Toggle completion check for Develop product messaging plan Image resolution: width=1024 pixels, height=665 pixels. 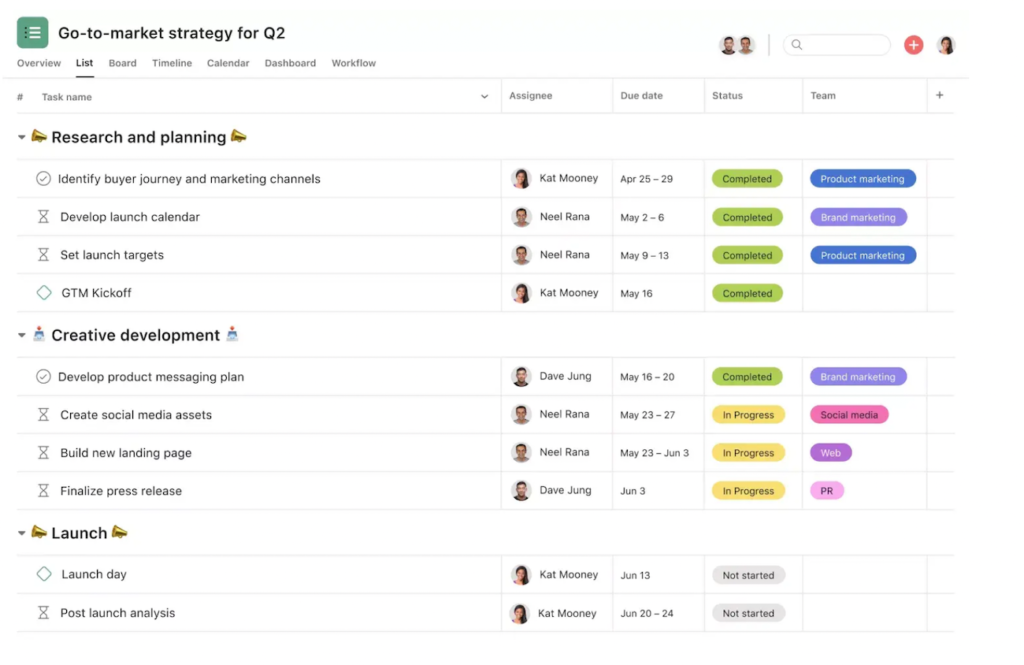[x=43, y=377]
